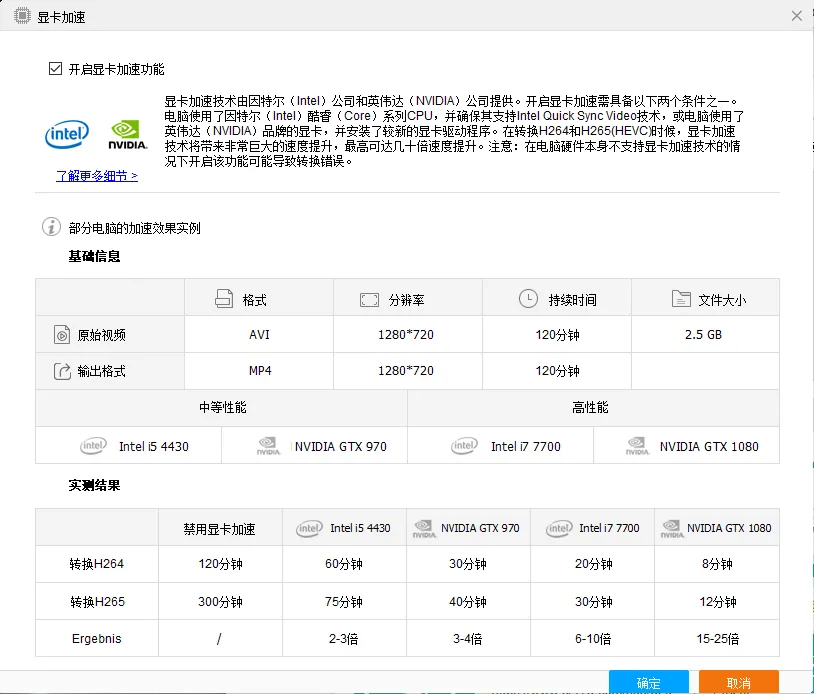The width and height of the screenshot is (814, 694).
Task: Click the 文件大小 folder icon
Action: [x=681, y=298]
